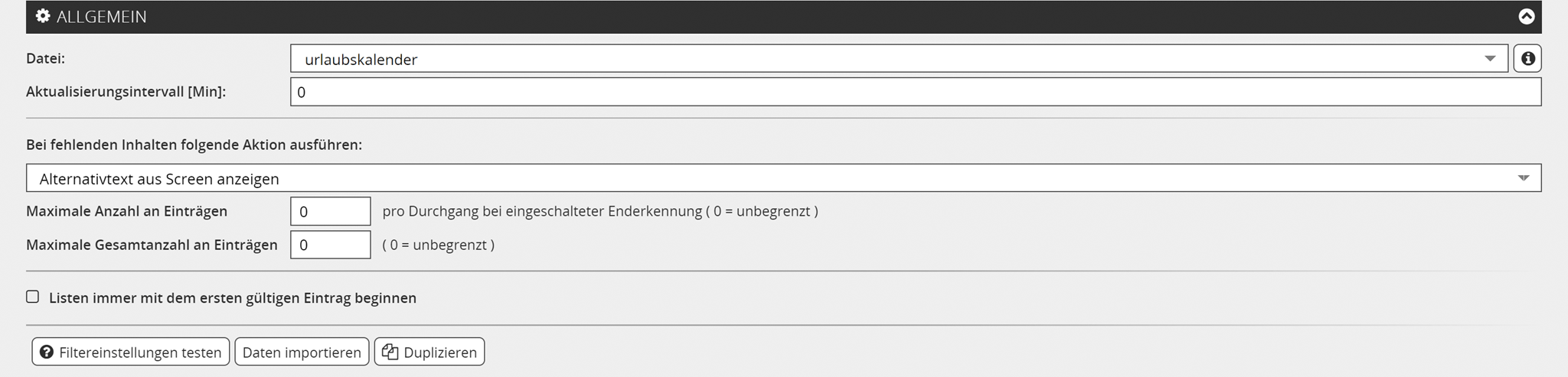Click the 'Bei fehlenden Inhalten folgende Aktion' text
This screenshot has height=377, width=1568.
point(194,145)
